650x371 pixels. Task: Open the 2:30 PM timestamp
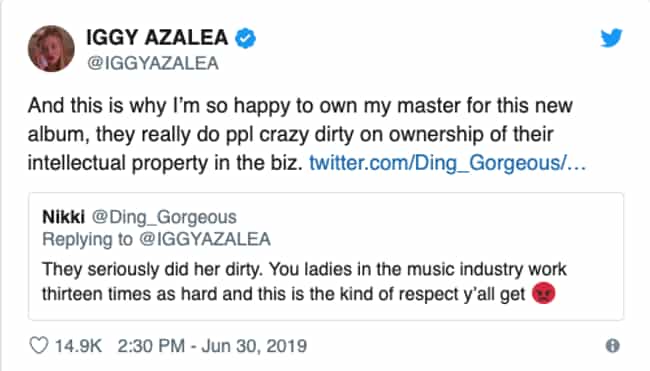(151, 346)
